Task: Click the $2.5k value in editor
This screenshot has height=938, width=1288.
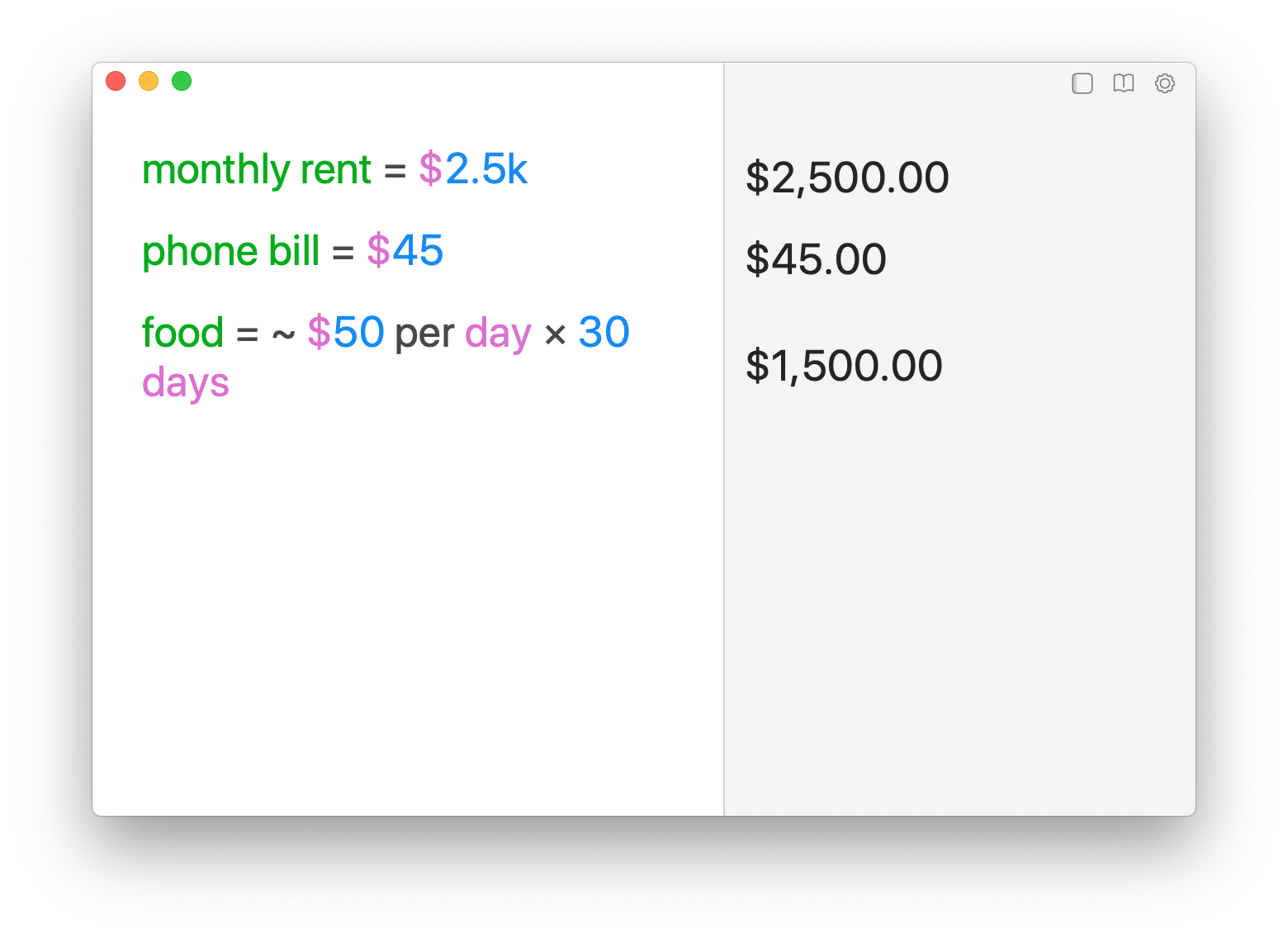Action: click(473, 170)
